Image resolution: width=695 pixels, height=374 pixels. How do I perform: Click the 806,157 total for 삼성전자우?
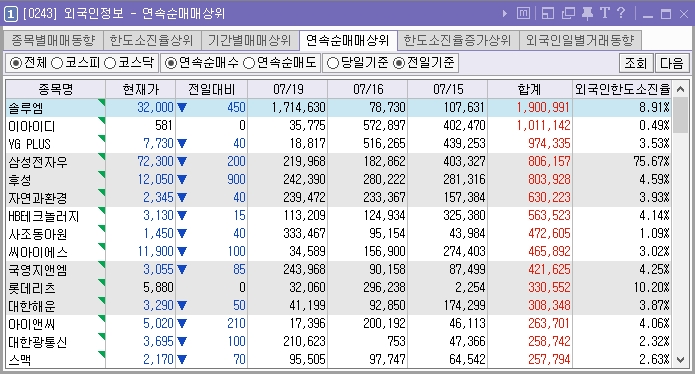pos(549,162)
